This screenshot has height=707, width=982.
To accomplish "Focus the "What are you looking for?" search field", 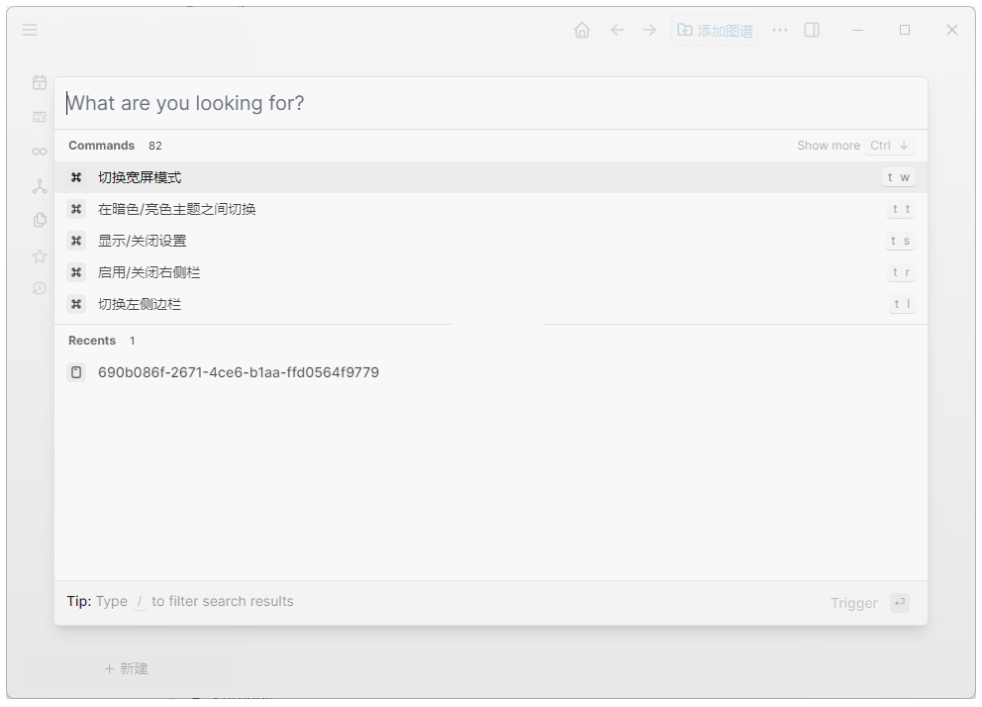I will 490,103.
